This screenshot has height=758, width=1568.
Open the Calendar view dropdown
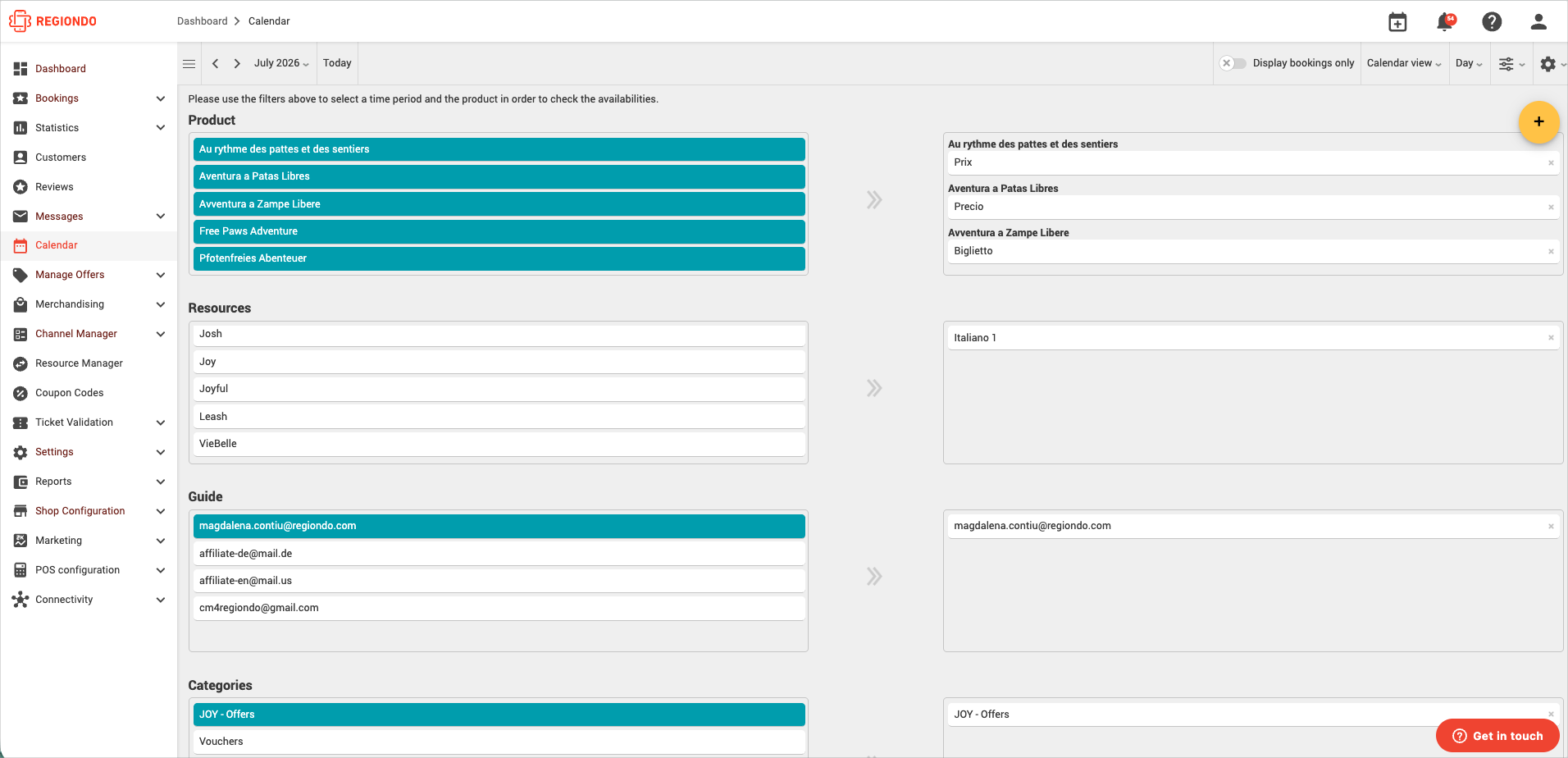pyautogui.click(x=1403, y=63)
